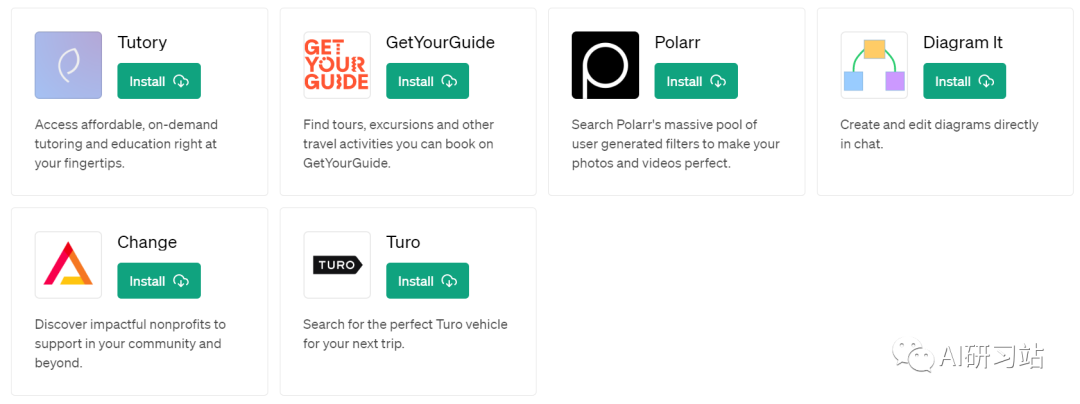Install the Tutory plugin

[x=159, y=81]
